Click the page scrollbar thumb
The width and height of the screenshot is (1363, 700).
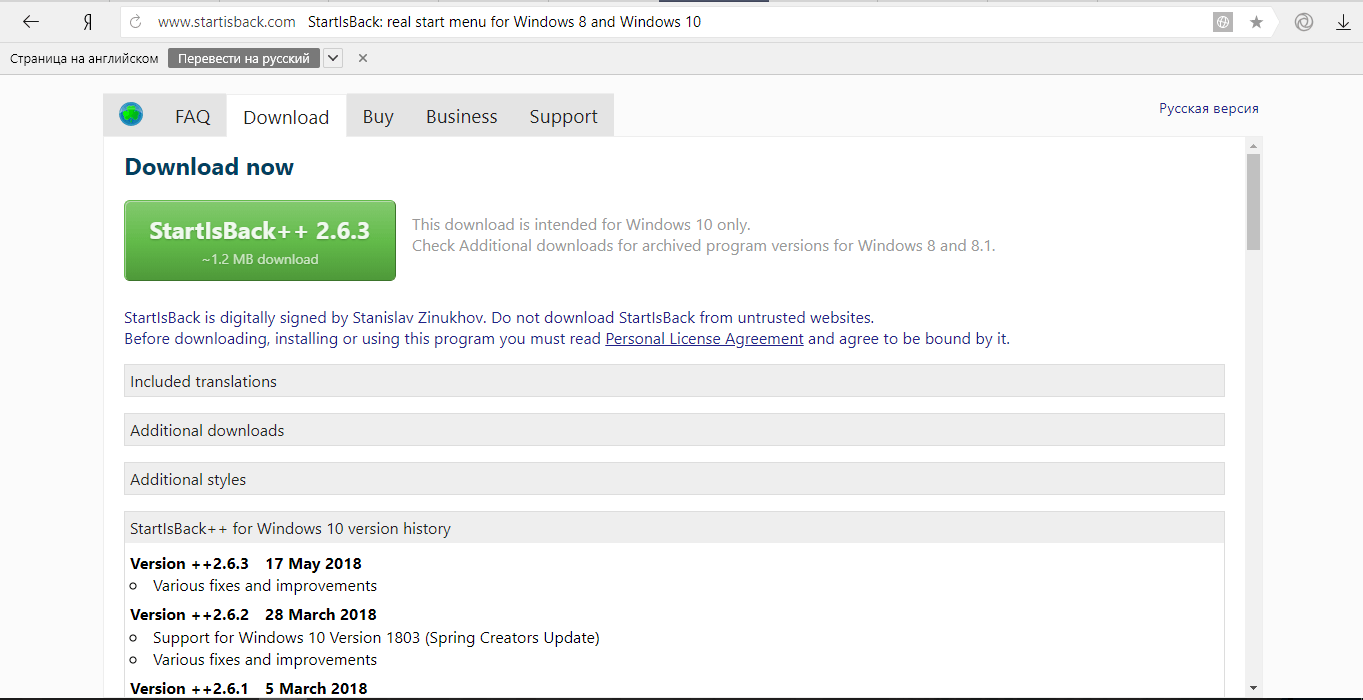pyautogui.click(x=1253, y=202)
